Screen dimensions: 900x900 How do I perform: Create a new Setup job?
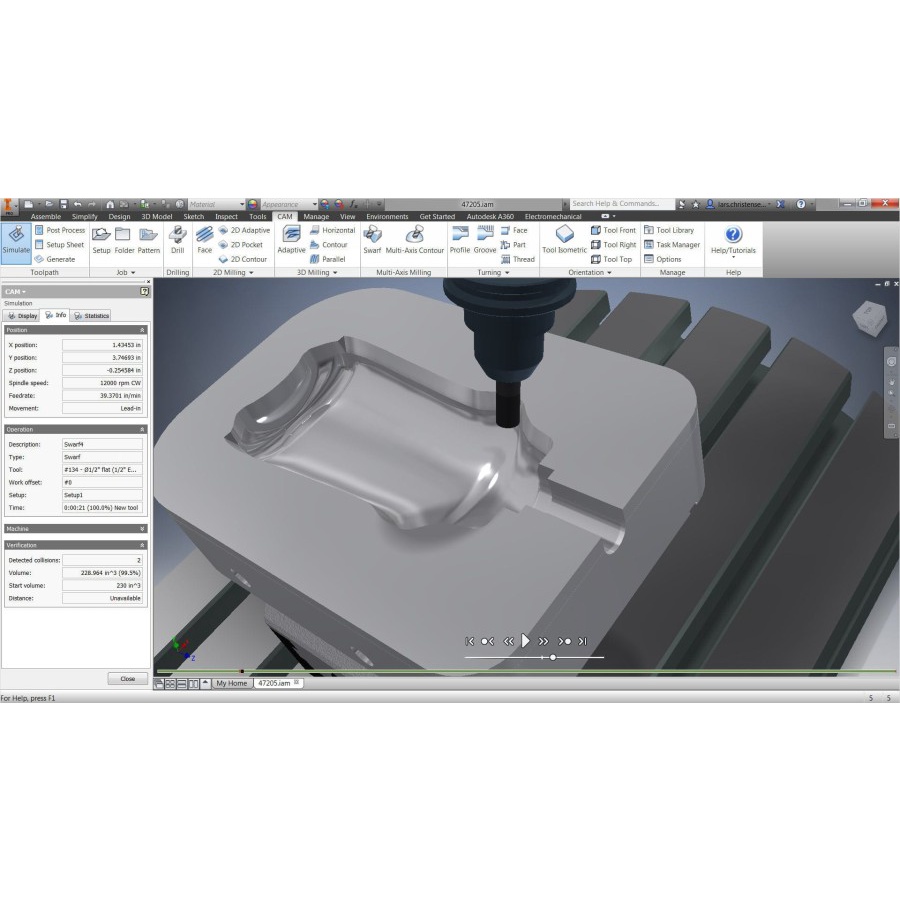pos(101,240)
